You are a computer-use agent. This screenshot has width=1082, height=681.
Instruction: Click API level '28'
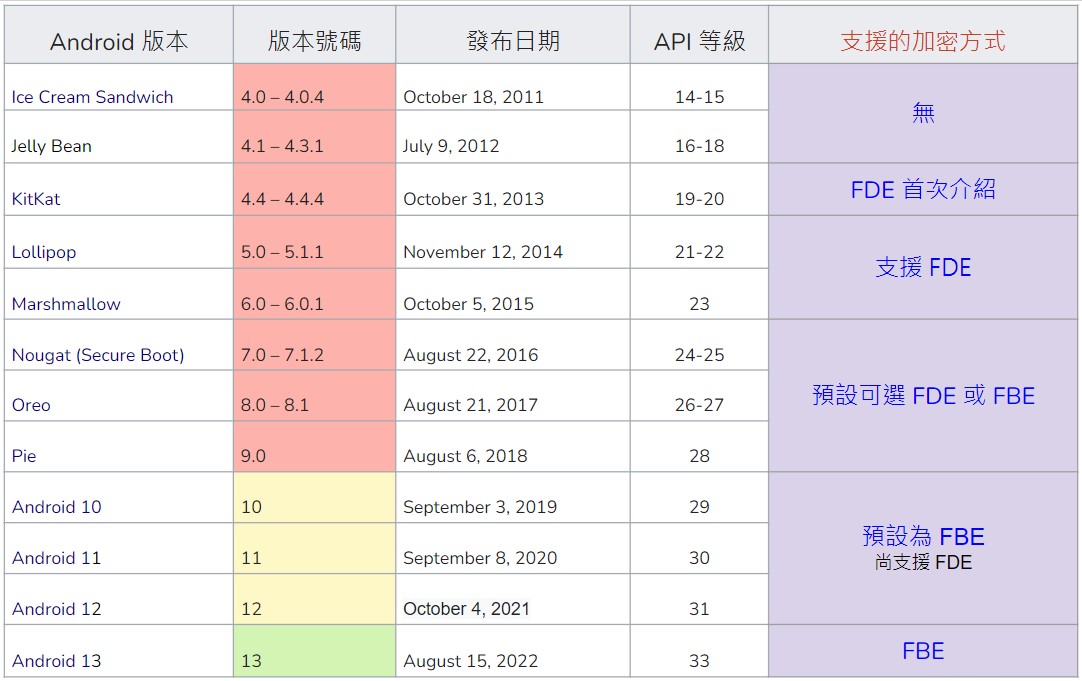(700, 456)
